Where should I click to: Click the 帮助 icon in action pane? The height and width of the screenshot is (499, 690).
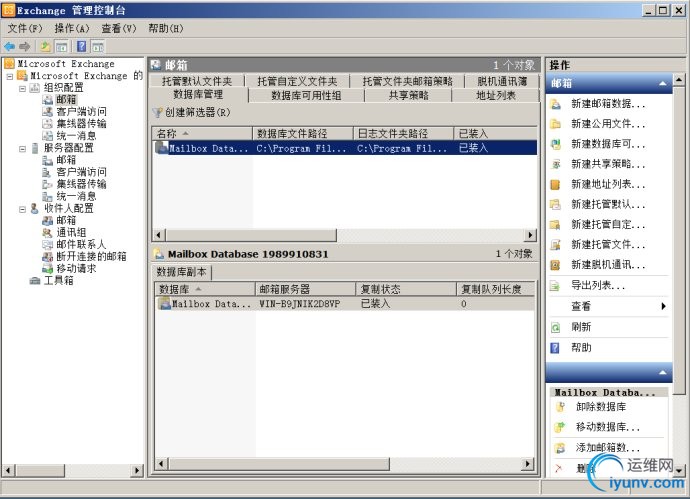[556, 348]
